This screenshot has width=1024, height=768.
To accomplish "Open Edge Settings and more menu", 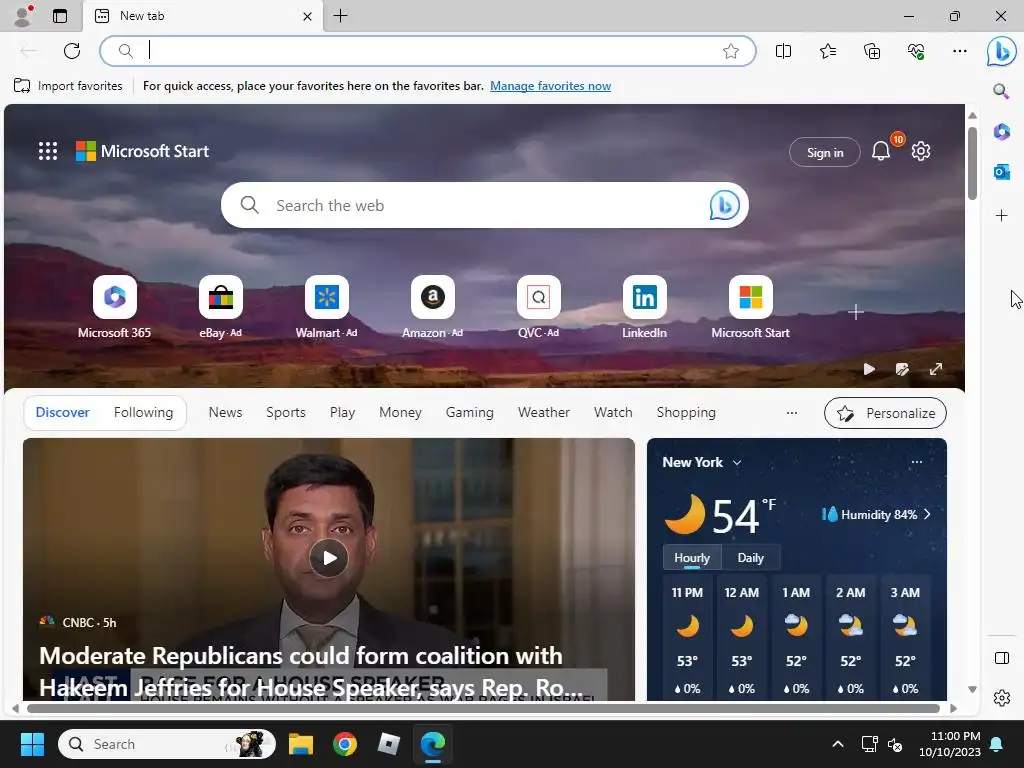I will (x=959, y=51).
